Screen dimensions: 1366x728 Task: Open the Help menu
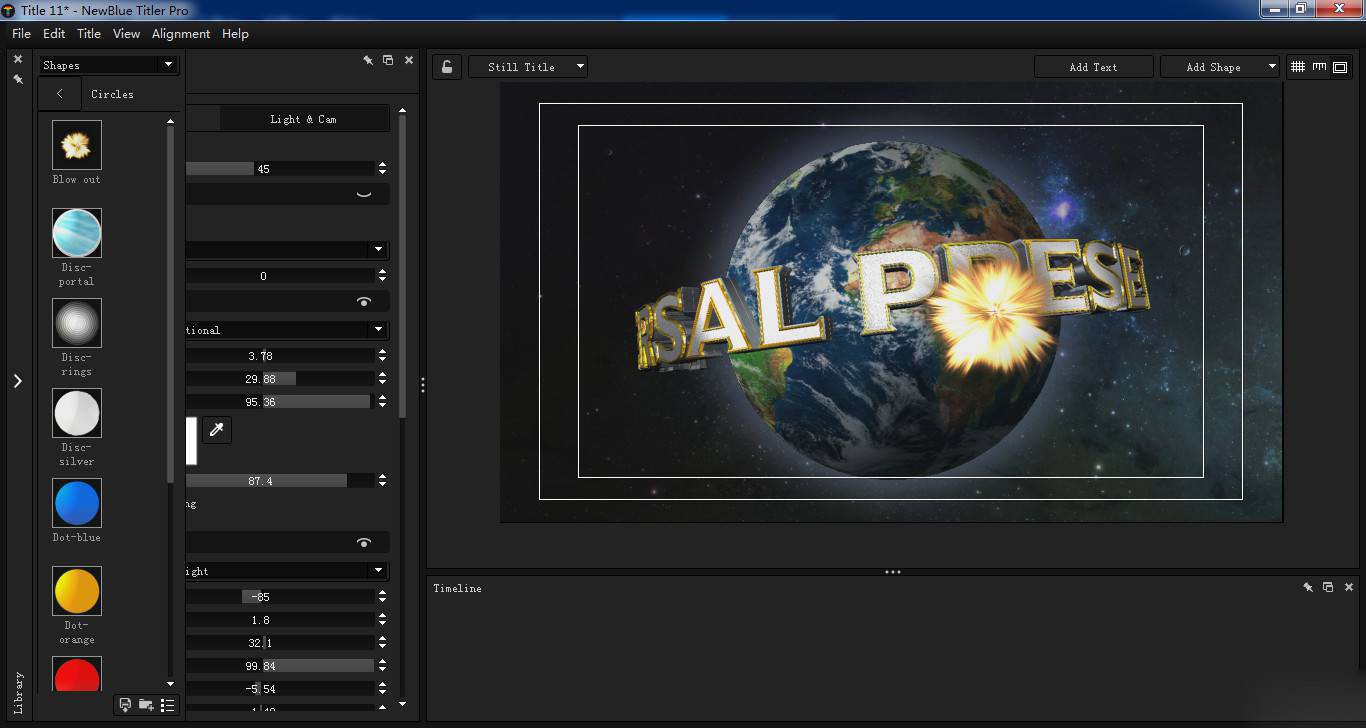tap(235, 34)
